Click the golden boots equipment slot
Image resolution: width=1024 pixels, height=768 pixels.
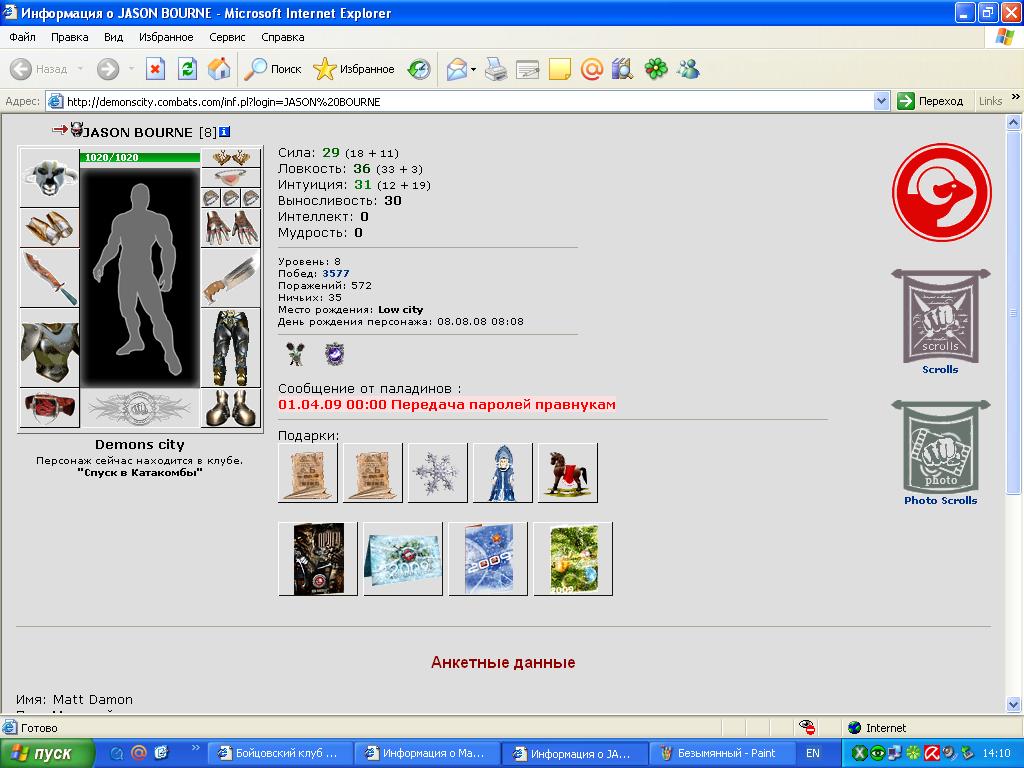[231, 408]
